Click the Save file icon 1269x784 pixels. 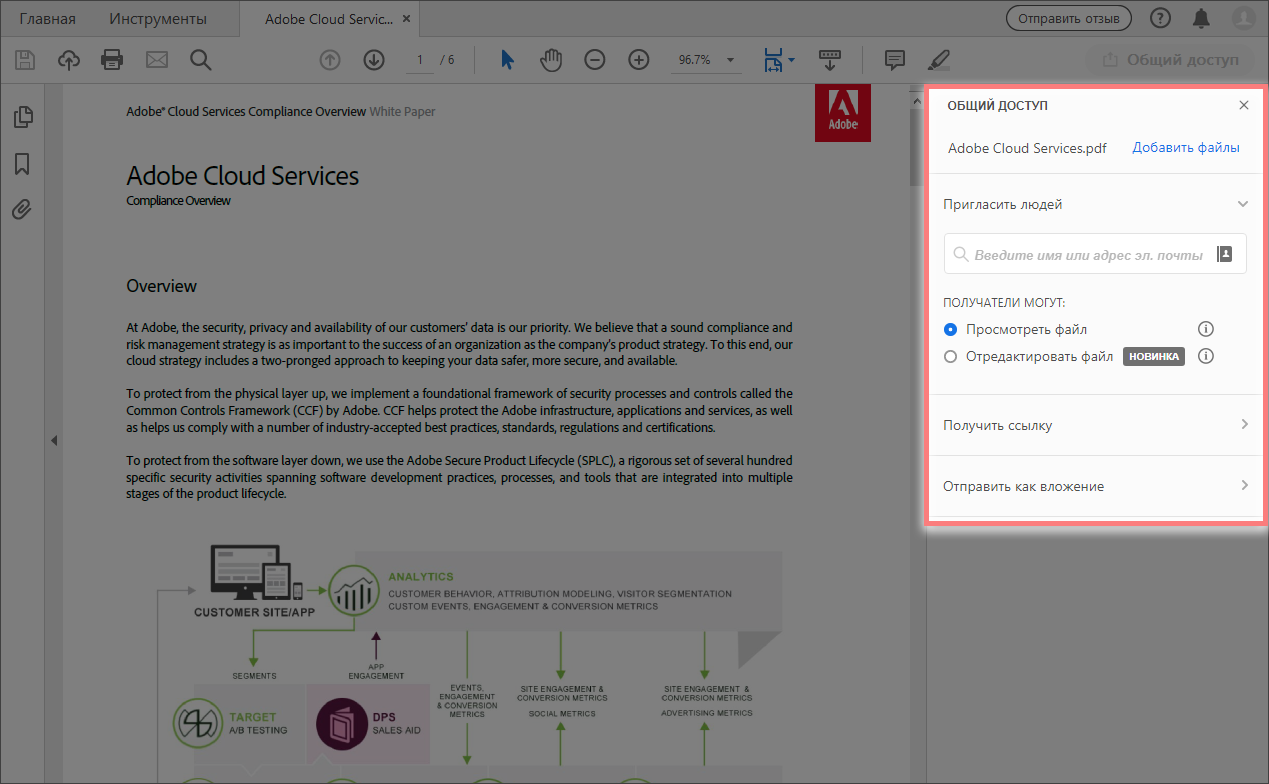25,60
